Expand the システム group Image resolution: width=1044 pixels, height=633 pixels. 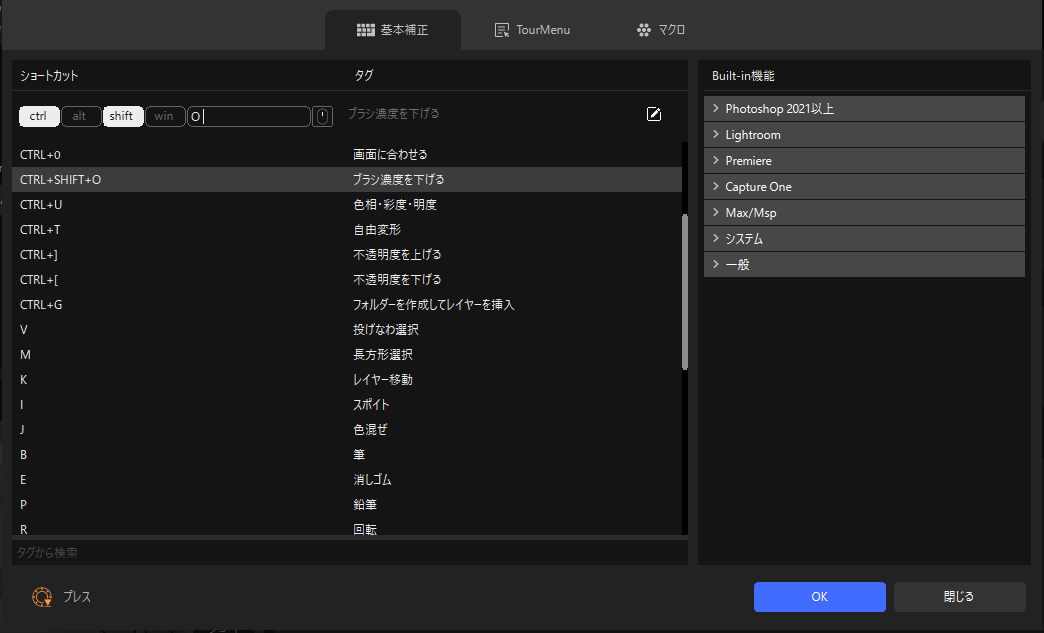[x=864, y=239]
